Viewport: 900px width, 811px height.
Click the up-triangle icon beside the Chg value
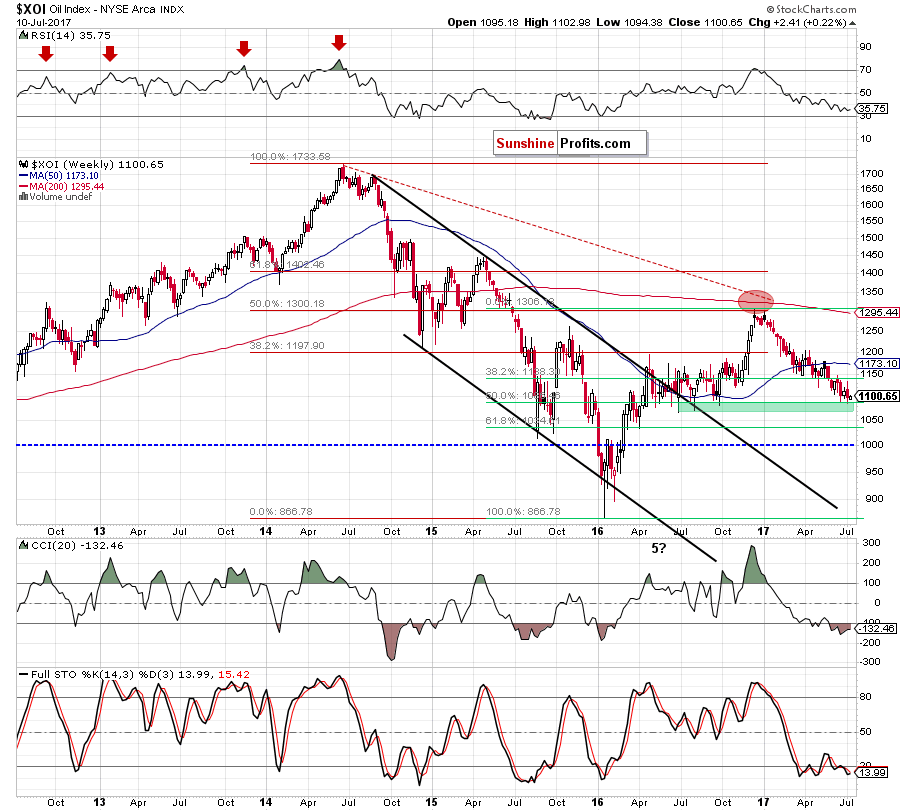pos(852,23)
